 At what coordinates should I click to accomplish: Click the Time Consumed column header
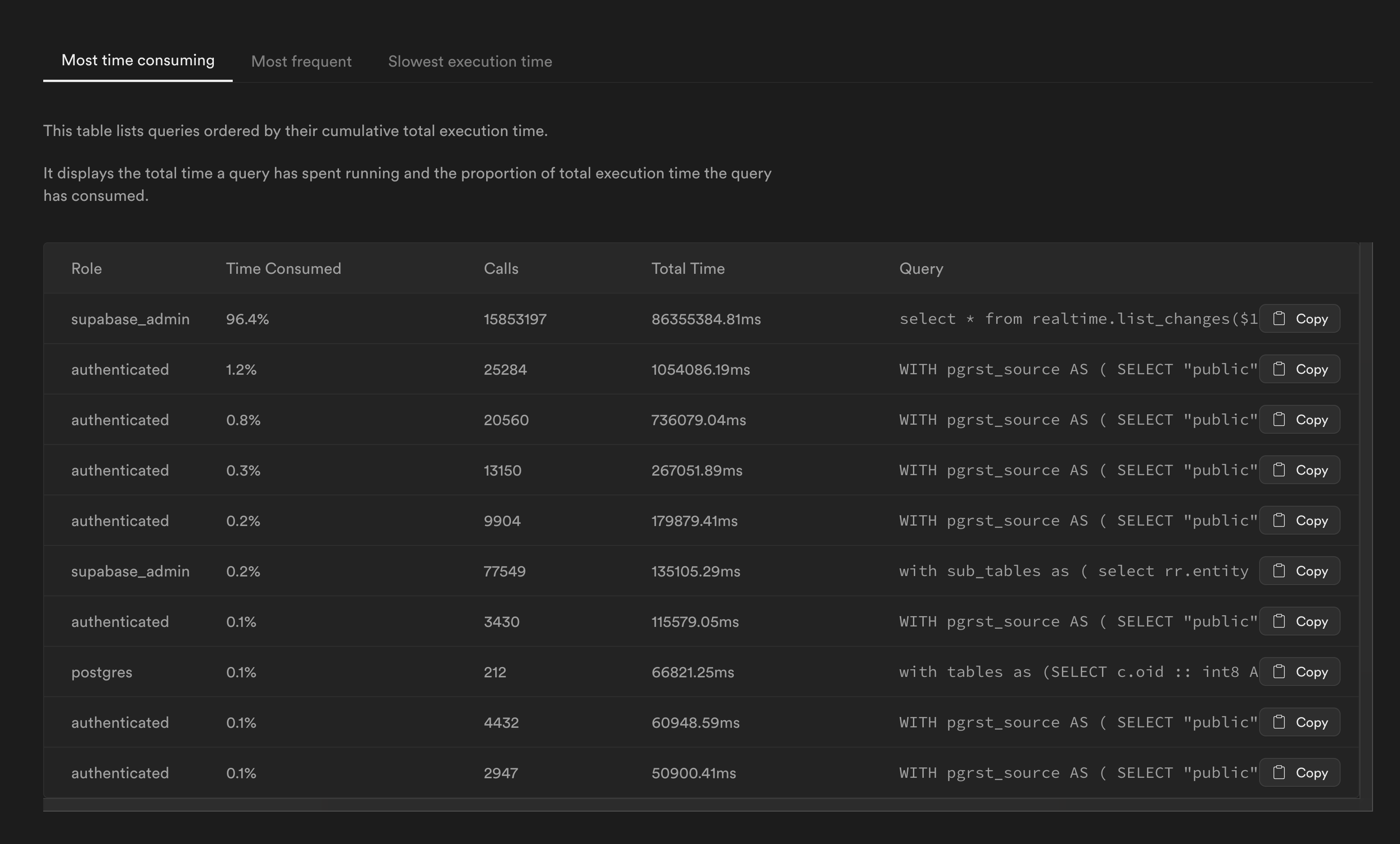[x=283, y=268]
